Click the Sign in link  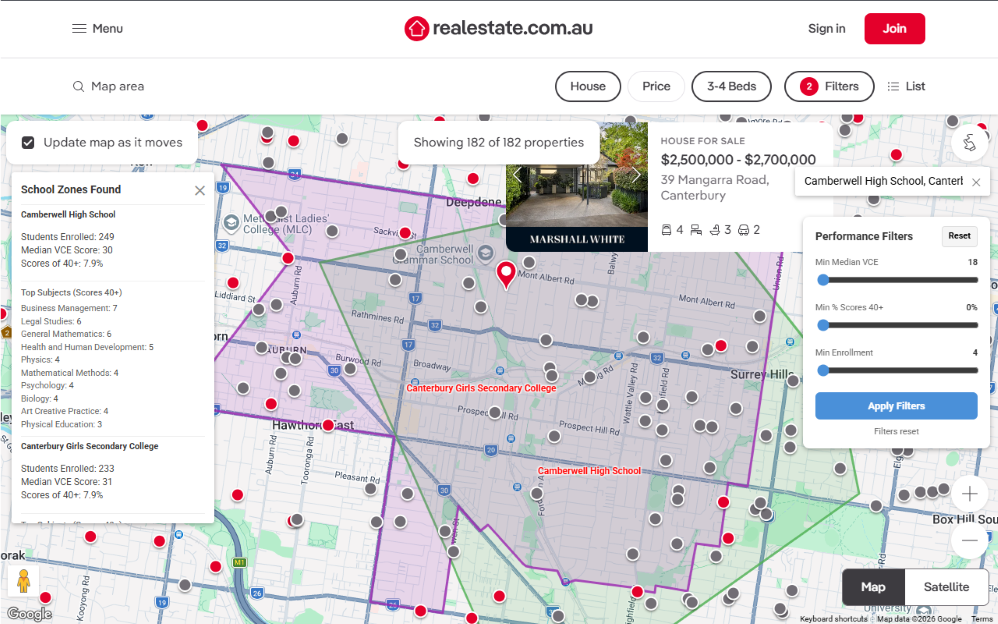tap(826, 28)
